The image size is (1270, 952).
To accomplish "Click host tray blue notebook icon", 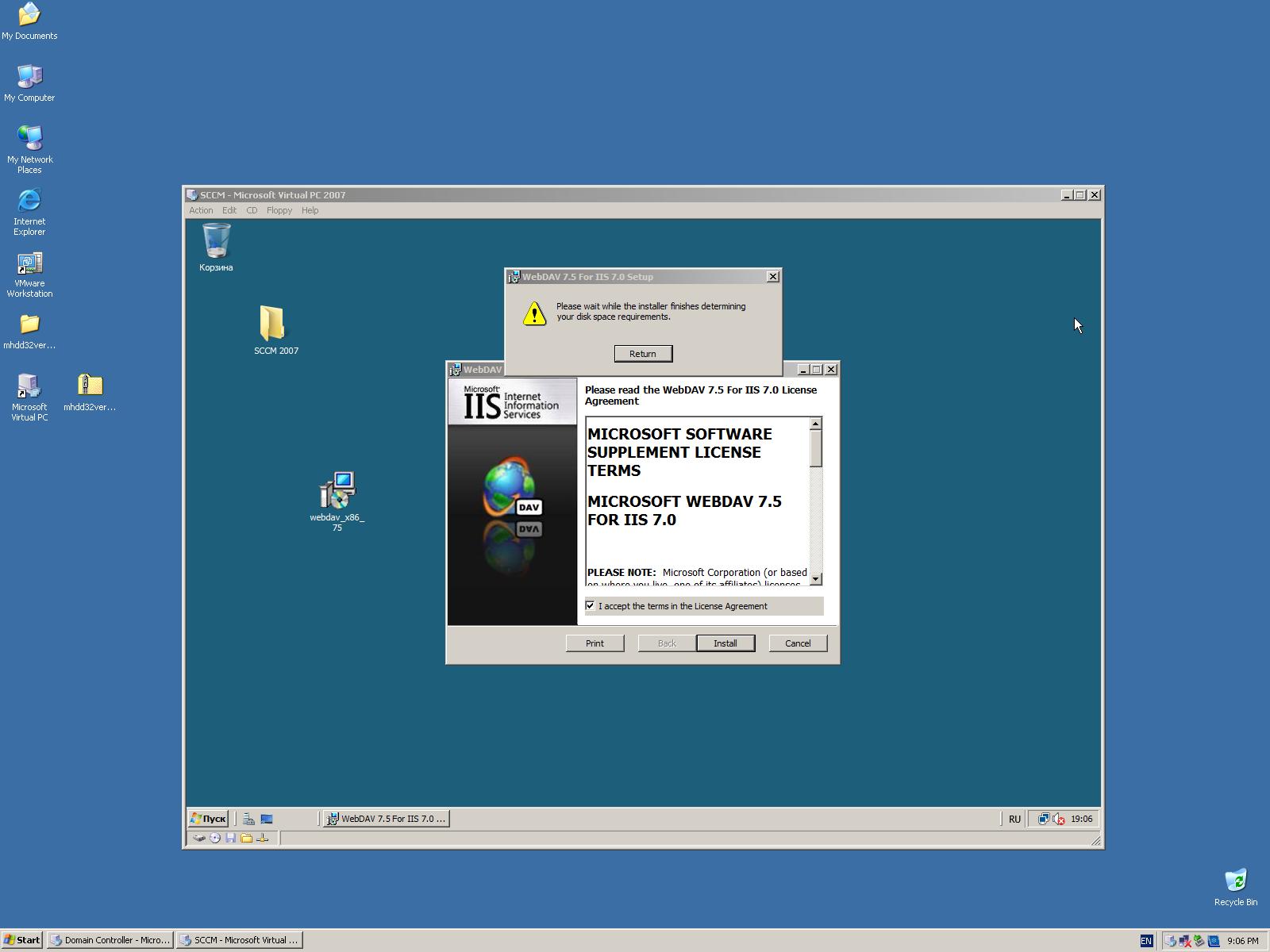I will coord(1214,941).
